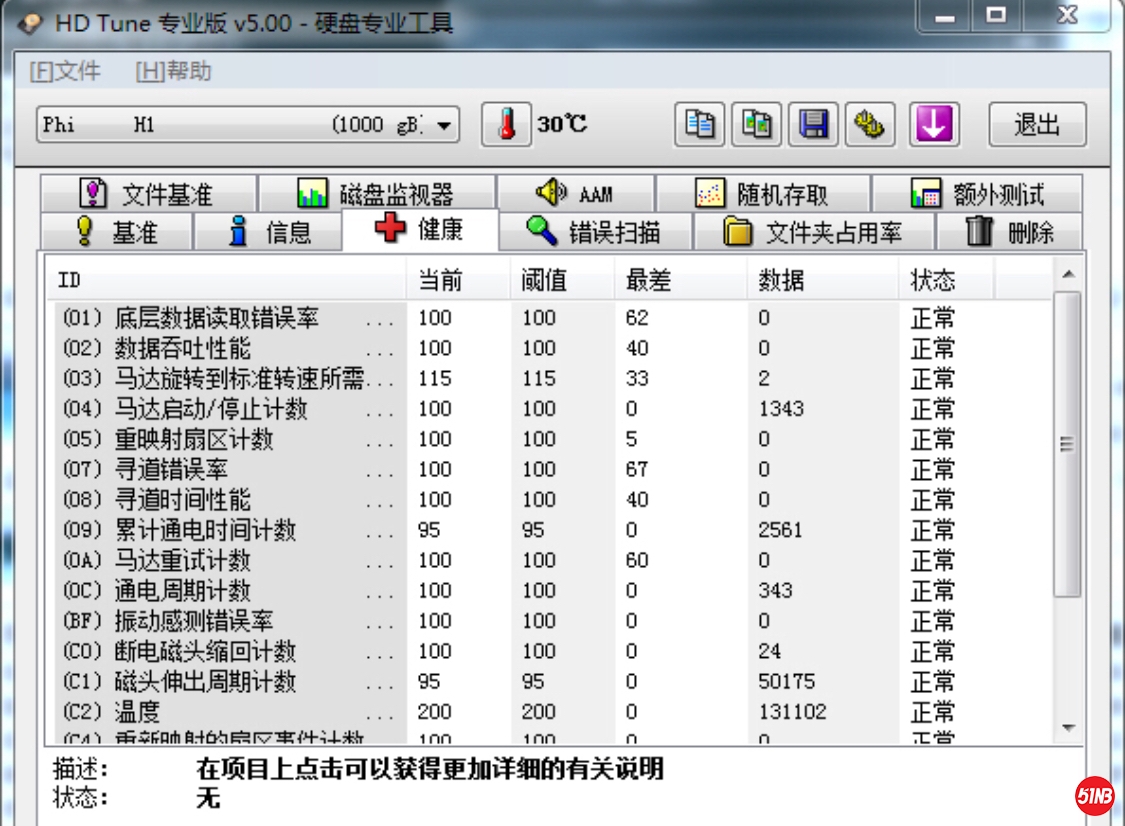This screenshot has width=1125, height=826.
Task: Click the copy text to clipboard icon
Action: coord(700,125)
